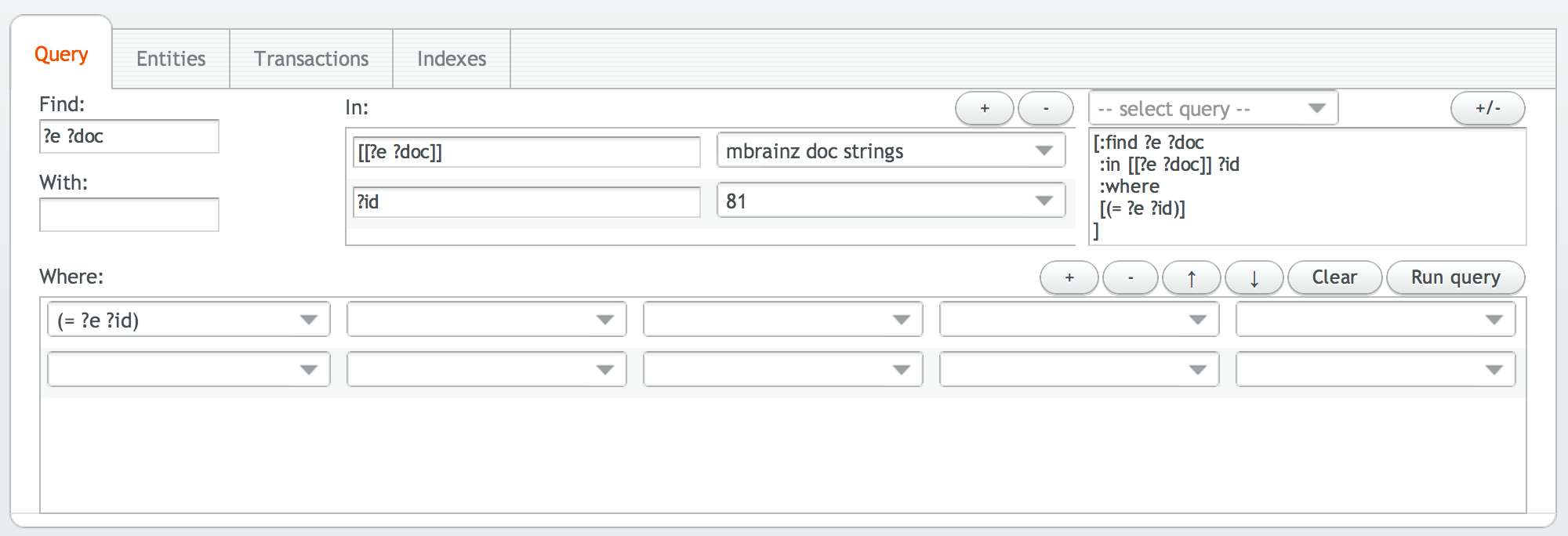Open the Indexes tab
Screen dimensions: 1568x536
point(452,59)
